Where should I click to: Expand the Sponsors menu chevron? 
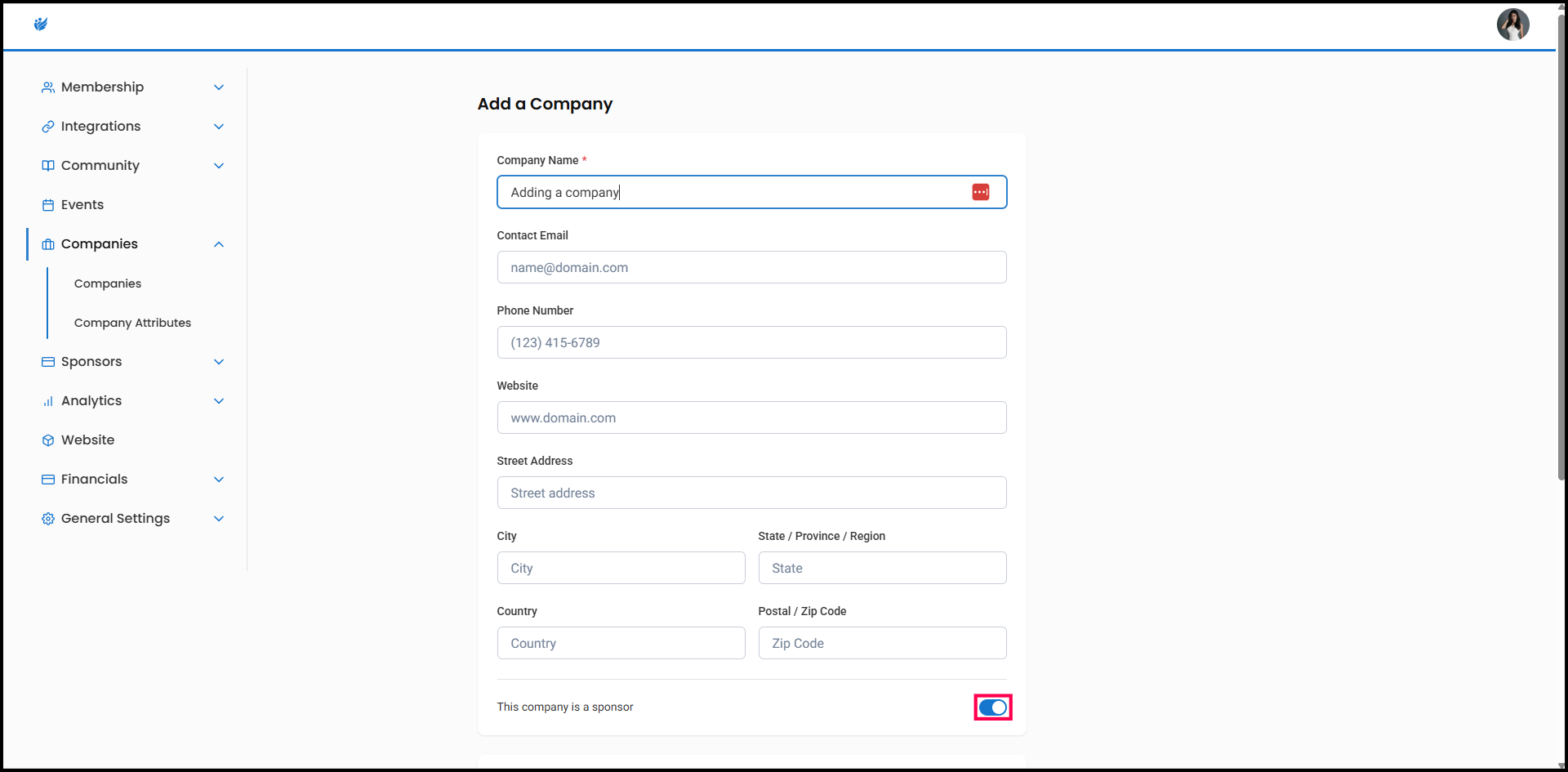219,362
